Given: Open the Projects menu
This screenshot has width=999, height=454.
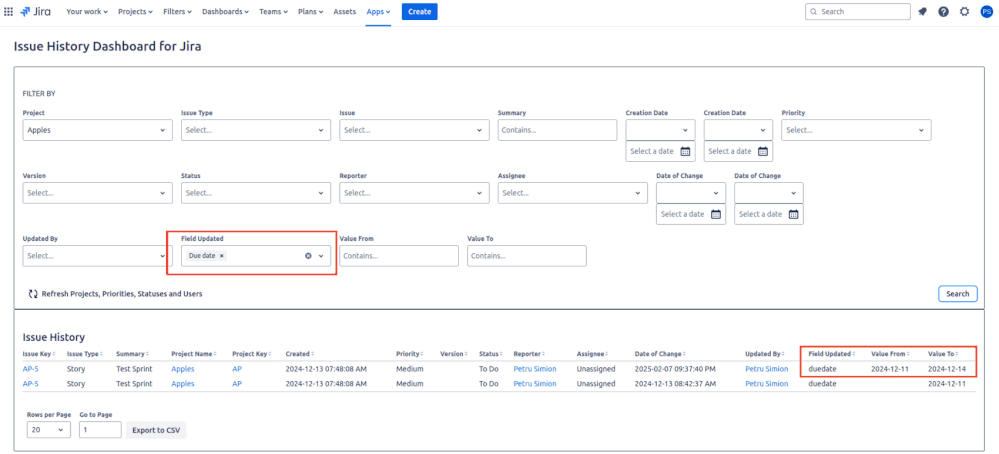Looking at the screenshot, I should point(135,11).
